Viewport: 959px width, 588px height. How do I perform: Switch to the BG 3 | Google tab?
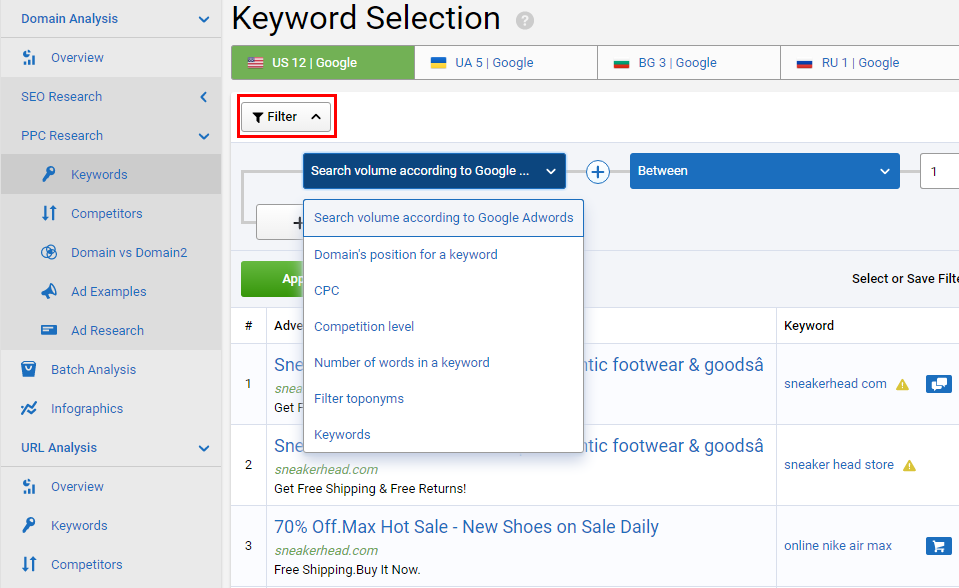tap(689, 62)
